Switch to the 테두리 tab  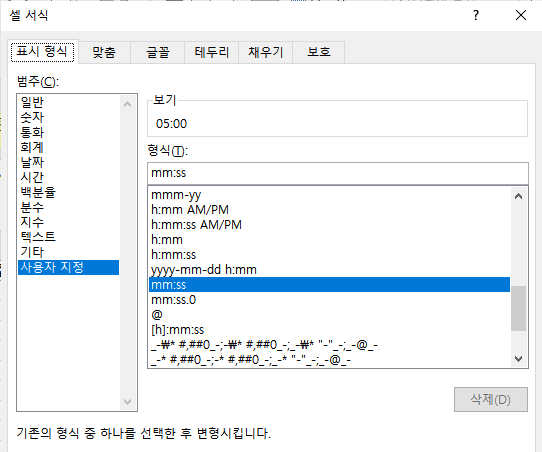pos(212,52)
